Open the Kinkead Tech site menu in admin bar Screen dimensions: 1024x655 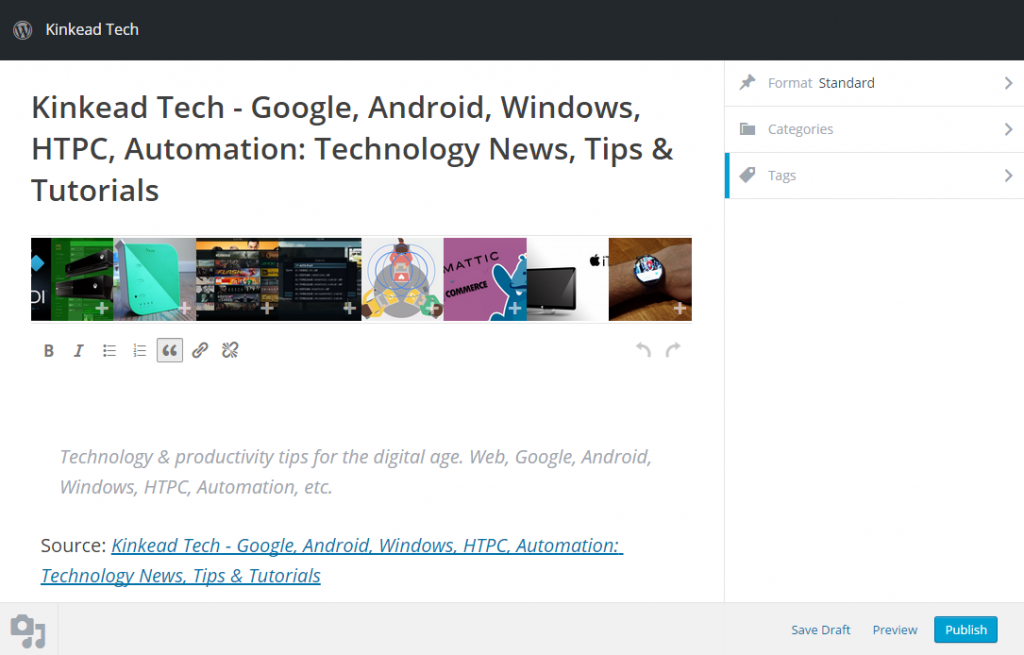tap(92, 30)
